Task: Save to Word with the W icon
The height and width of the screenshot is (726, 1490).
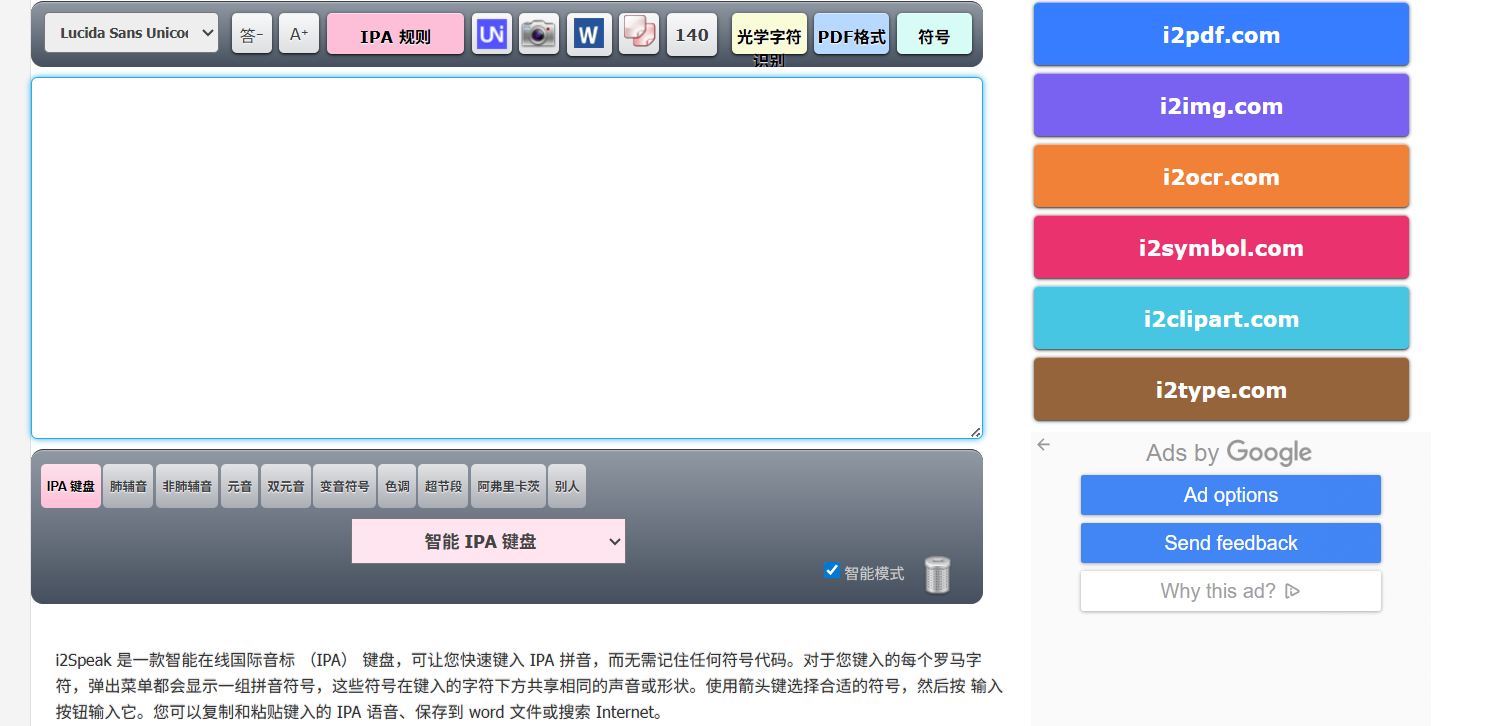Action: tap(589, 35)
